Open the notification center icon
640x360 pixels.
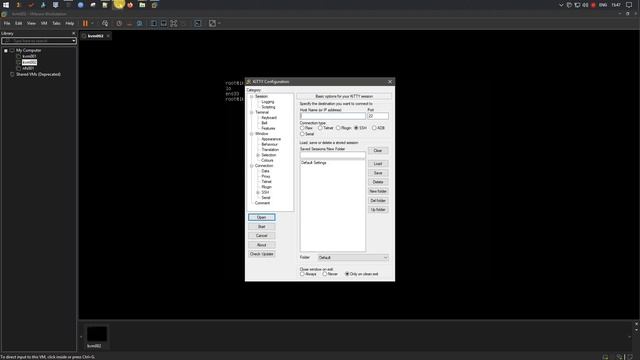(629, 5)
